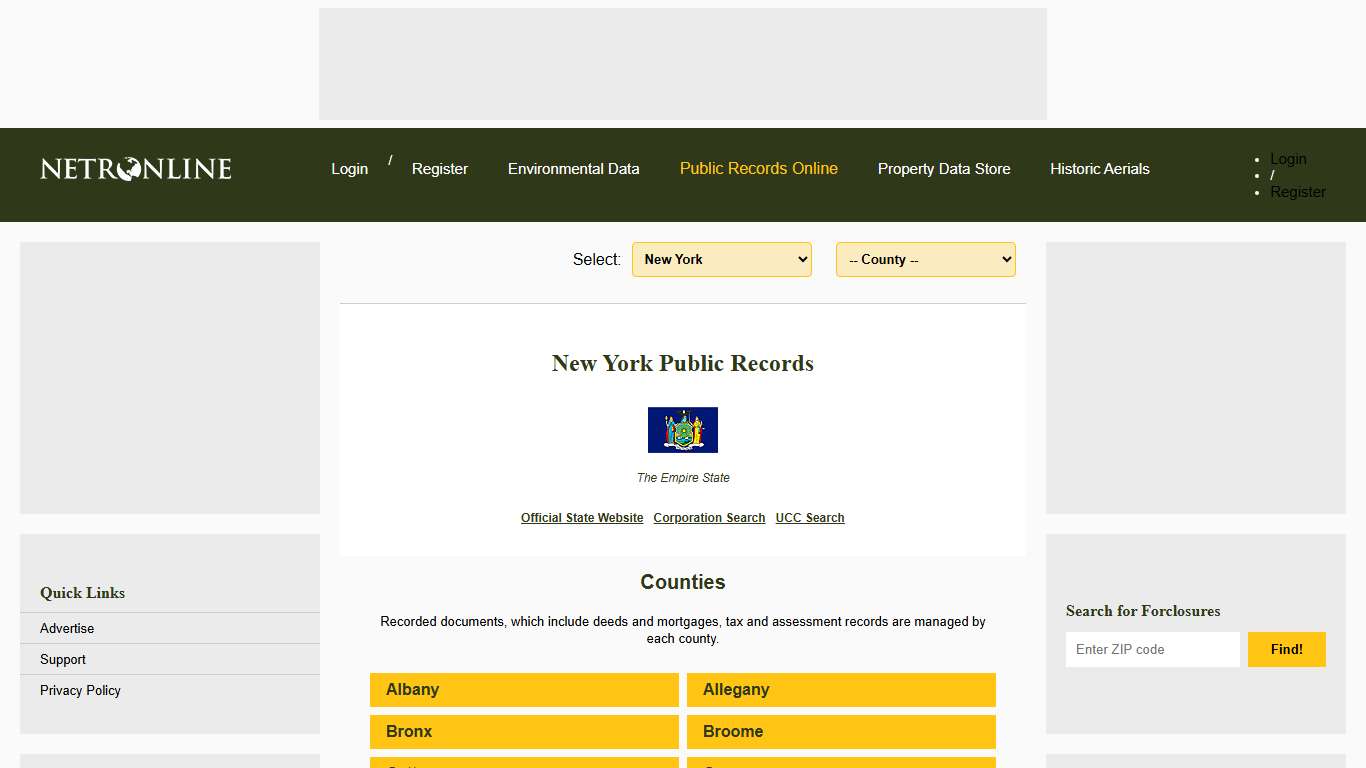Open the UCC Search link
The height and width of the screenshot is (768, 1366).
click(x=810, y=517)
